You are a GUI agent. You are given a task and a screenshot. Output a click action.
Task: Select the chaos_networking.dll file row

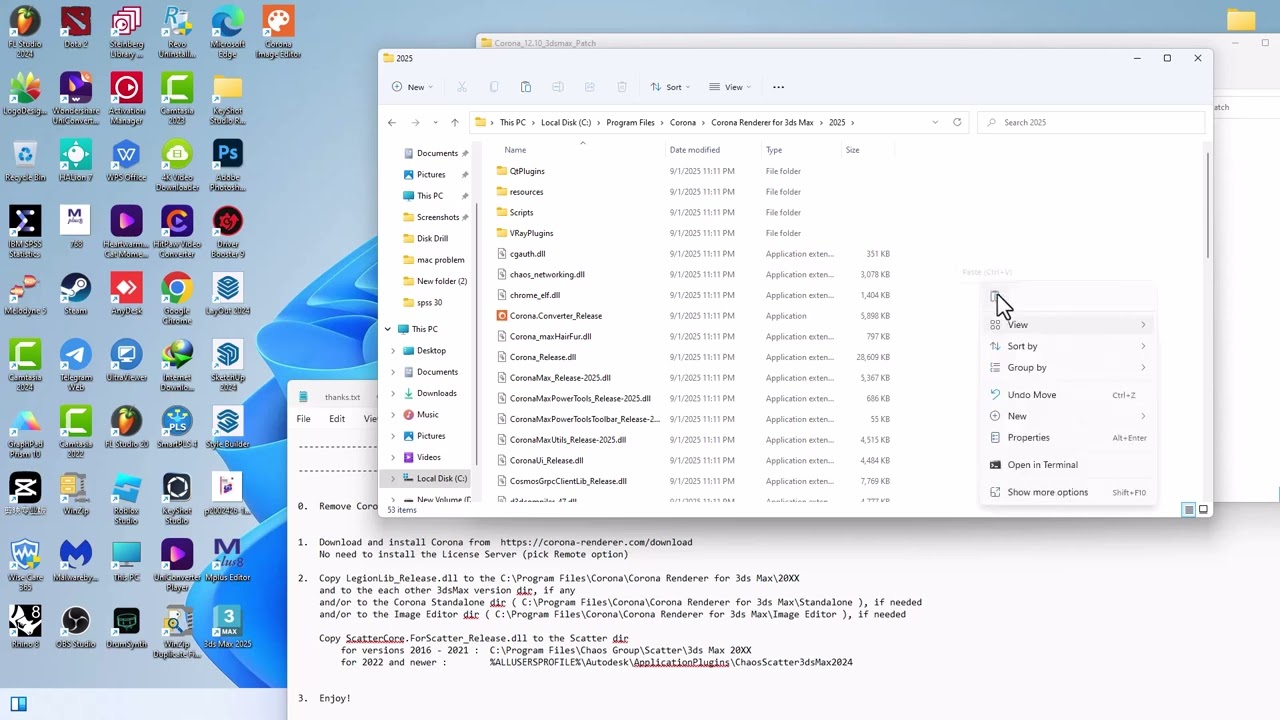pyautogui.click(x=693, y=274)
